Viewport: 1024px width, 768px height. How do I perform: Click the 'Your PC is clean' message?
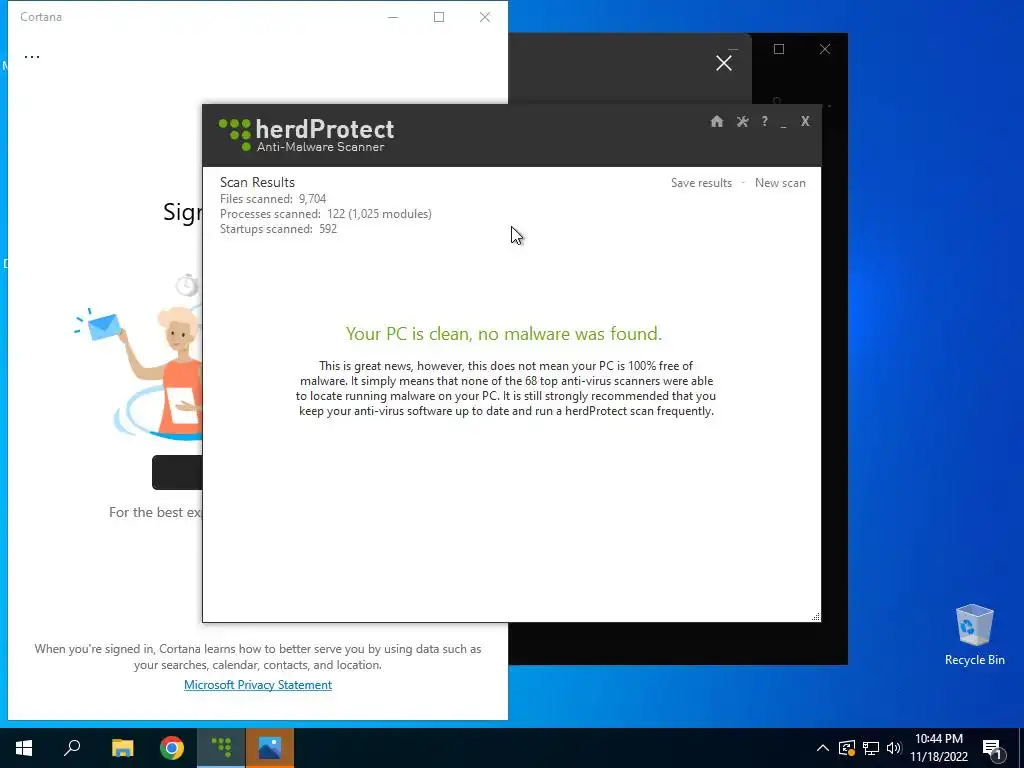point(504,334)
